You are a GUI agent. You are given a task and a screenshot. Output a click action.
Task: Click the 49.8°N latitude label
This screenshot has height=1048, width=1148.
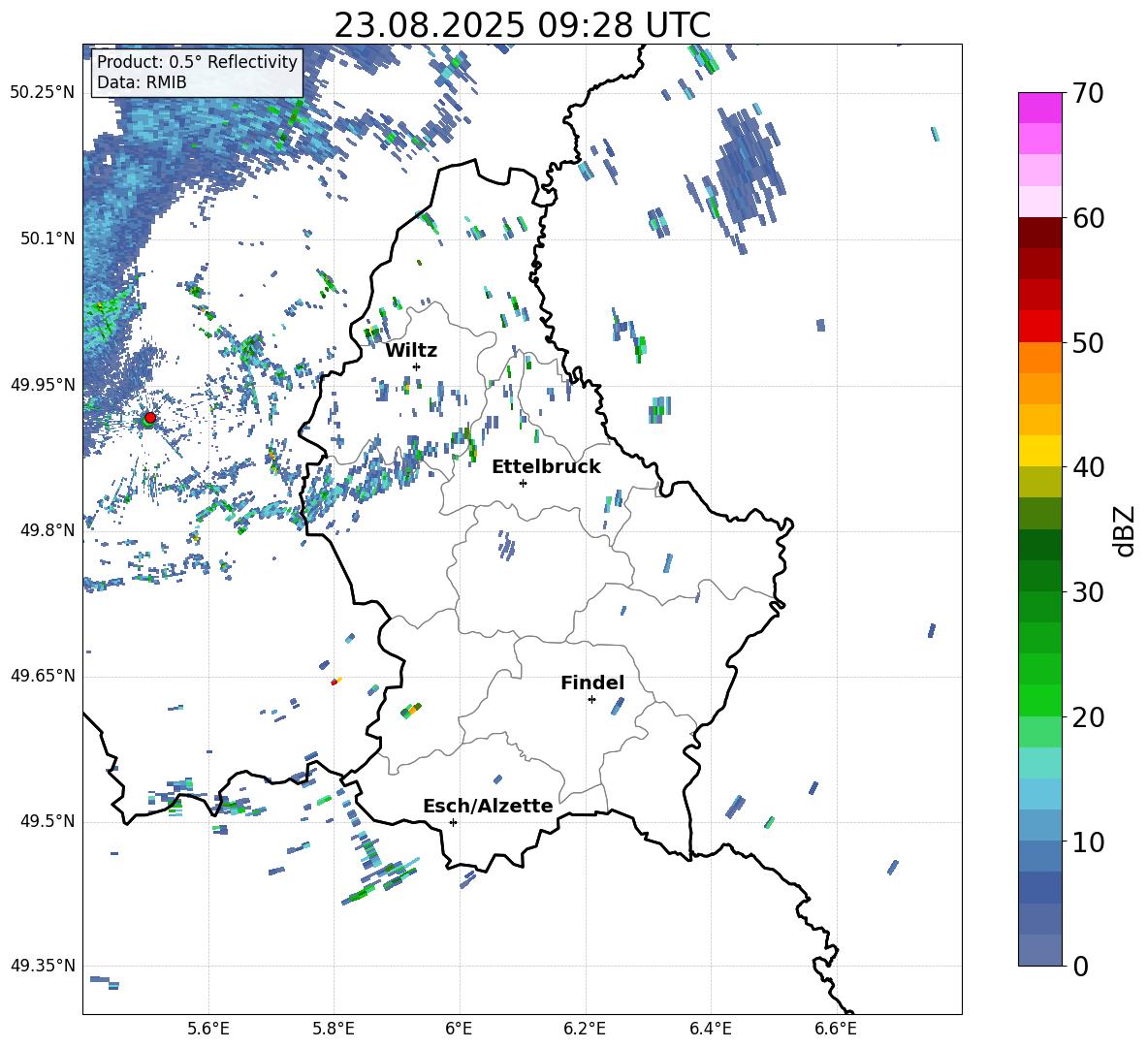[48, 530]
